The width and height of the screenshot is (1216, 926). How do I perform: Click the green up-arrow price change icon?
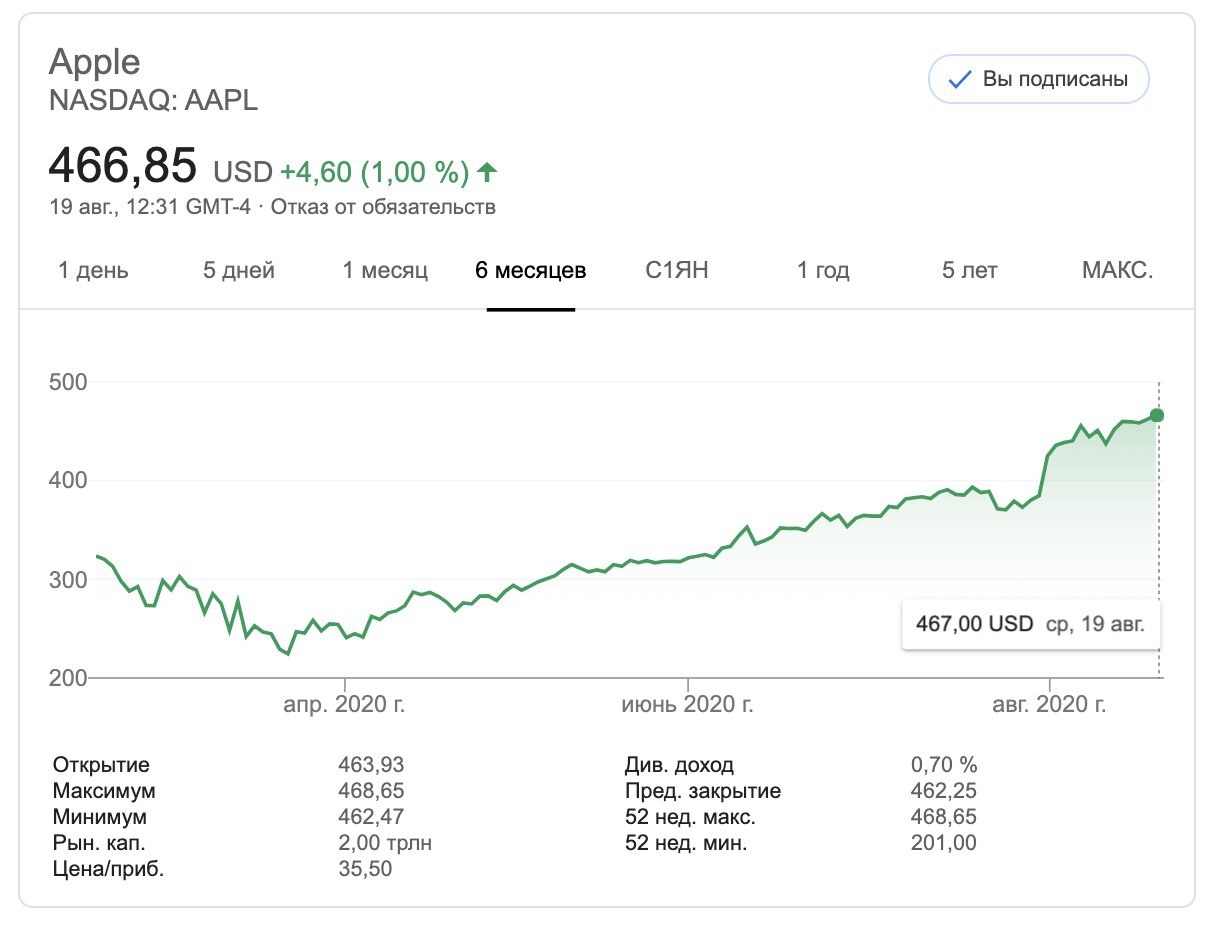(487, 173)
